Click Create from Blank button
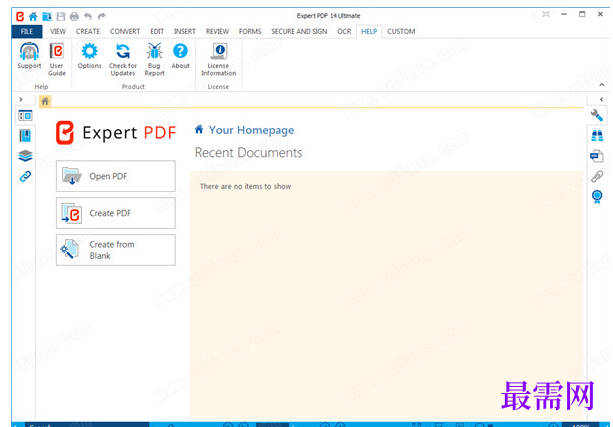Image resolution: width=613 pixels, height=427 pixels. [116, 250]
